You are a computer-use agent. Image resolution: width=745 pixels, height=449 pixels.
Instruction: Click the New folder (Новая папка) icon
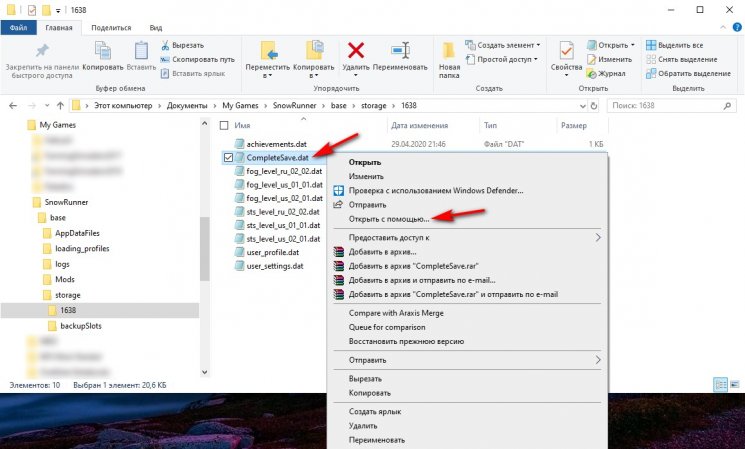point(449,52)
